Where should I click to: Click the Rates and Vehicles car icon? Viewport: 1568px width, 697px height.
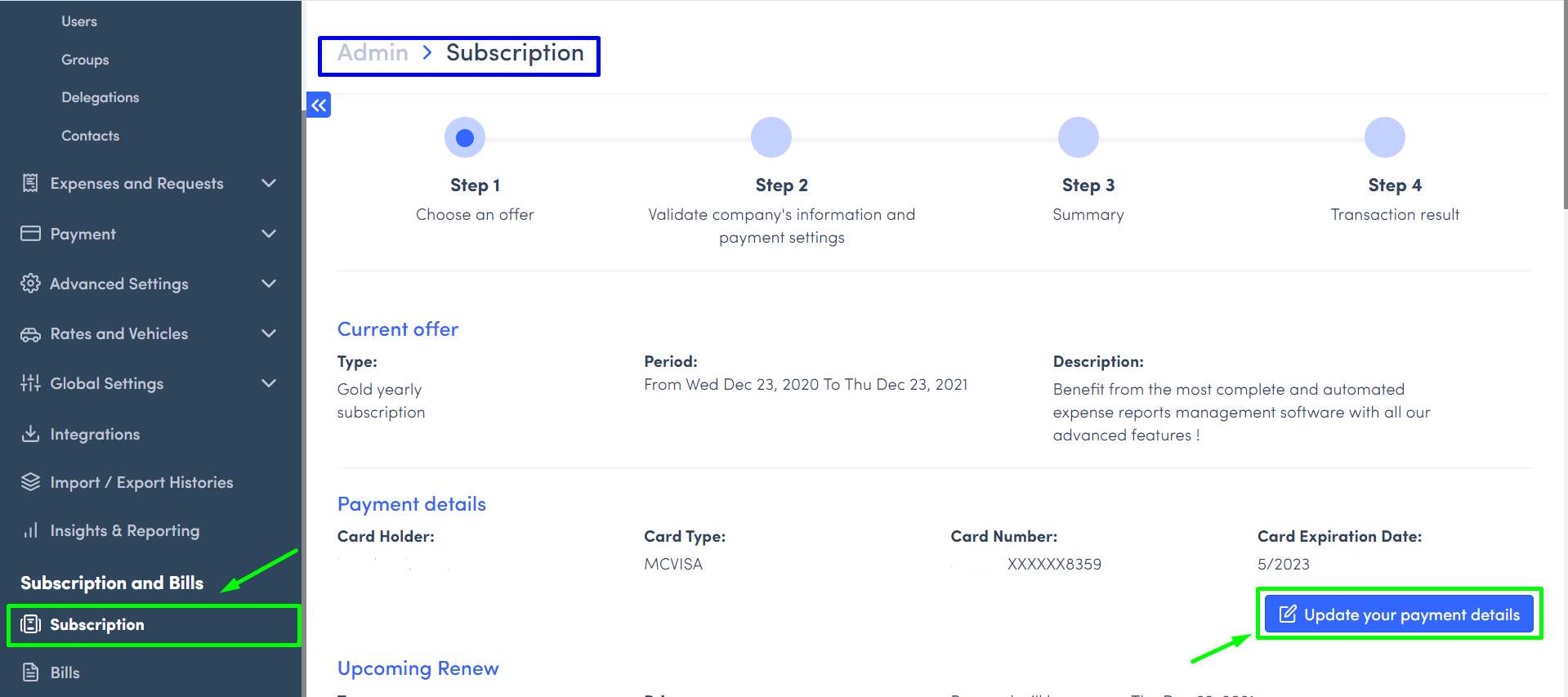[30, 334]
